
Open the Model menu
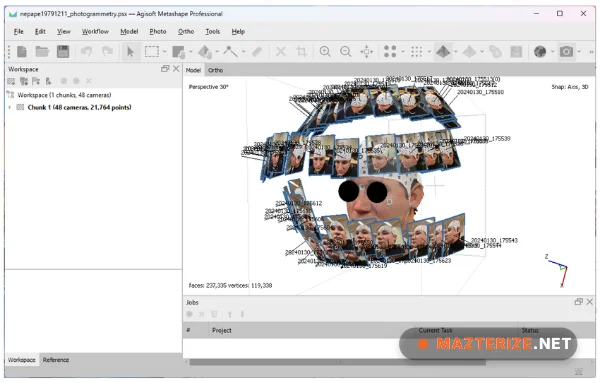[x=129, y=31]
